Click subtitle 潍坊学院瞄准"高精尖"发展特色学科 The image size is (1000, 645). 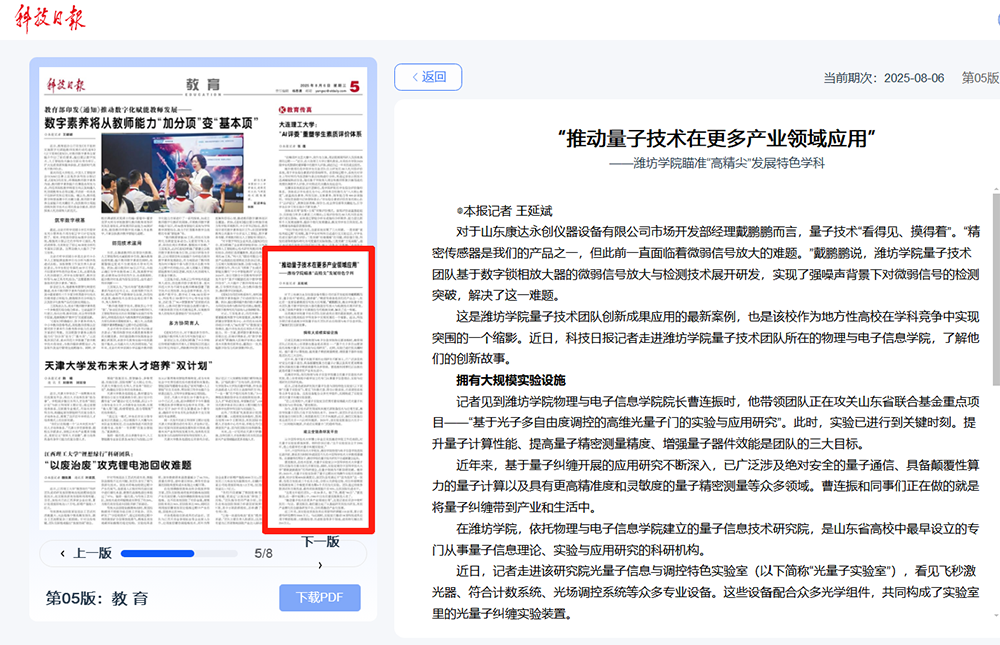[716, 163]
